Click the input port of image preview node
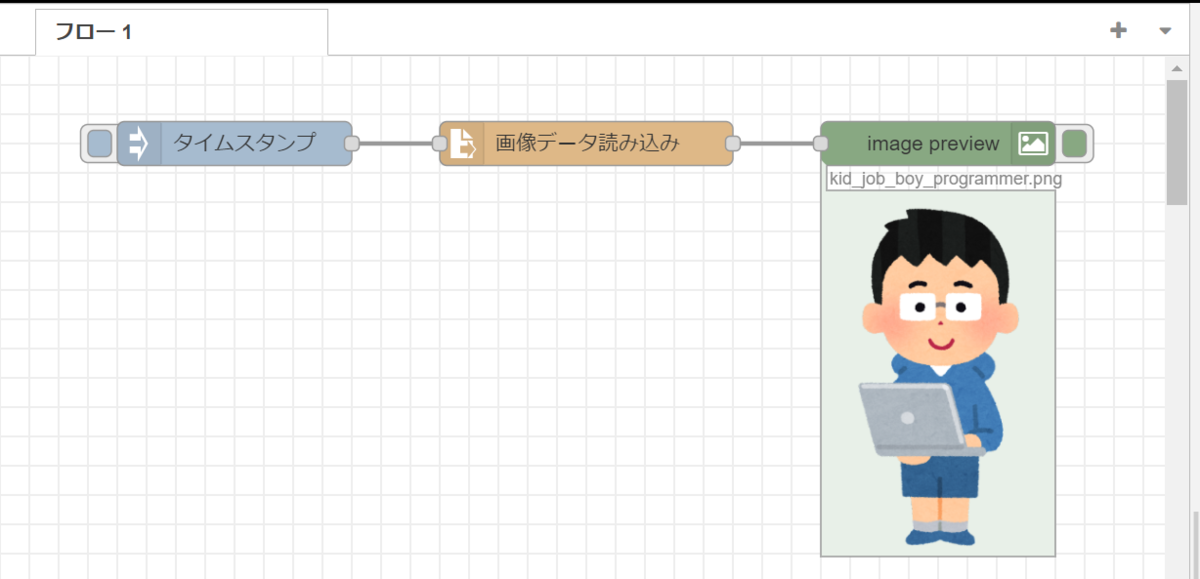 click(x=822, y=143)
